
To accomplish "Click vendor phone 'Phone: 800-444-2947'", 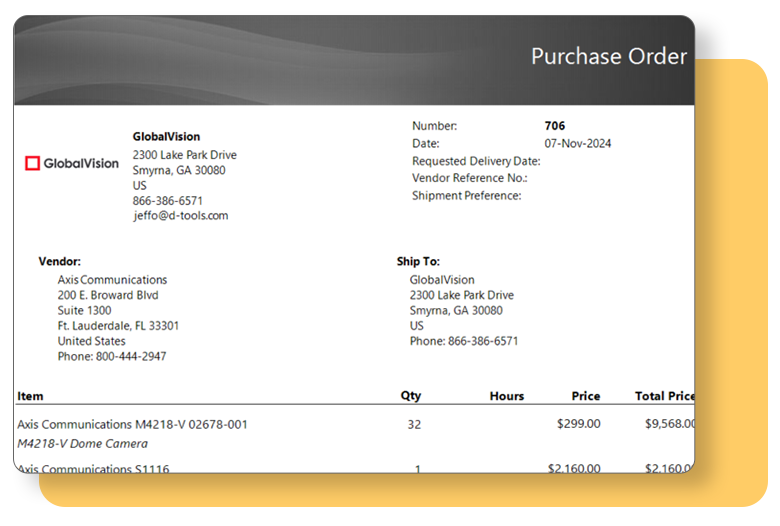I will pos(112,356).
